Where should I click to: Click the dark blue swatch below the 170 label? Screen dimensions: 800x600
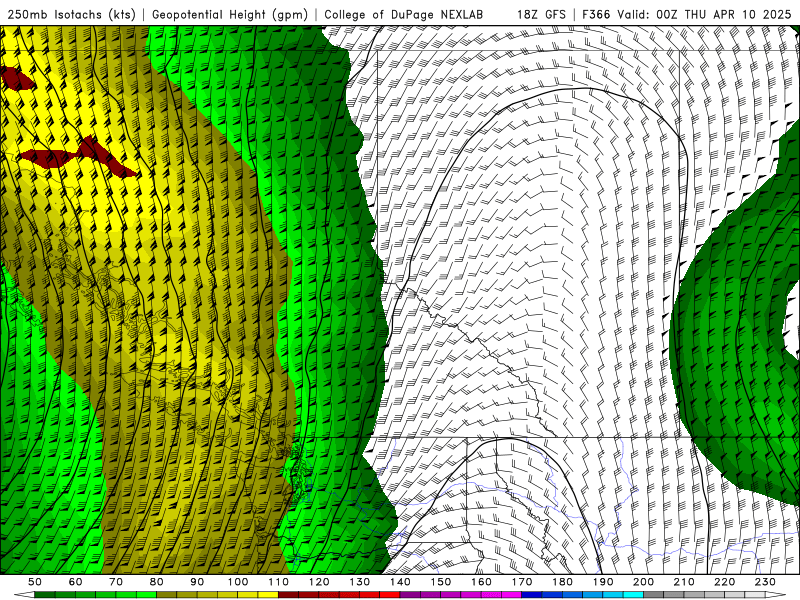coord(532,595)
